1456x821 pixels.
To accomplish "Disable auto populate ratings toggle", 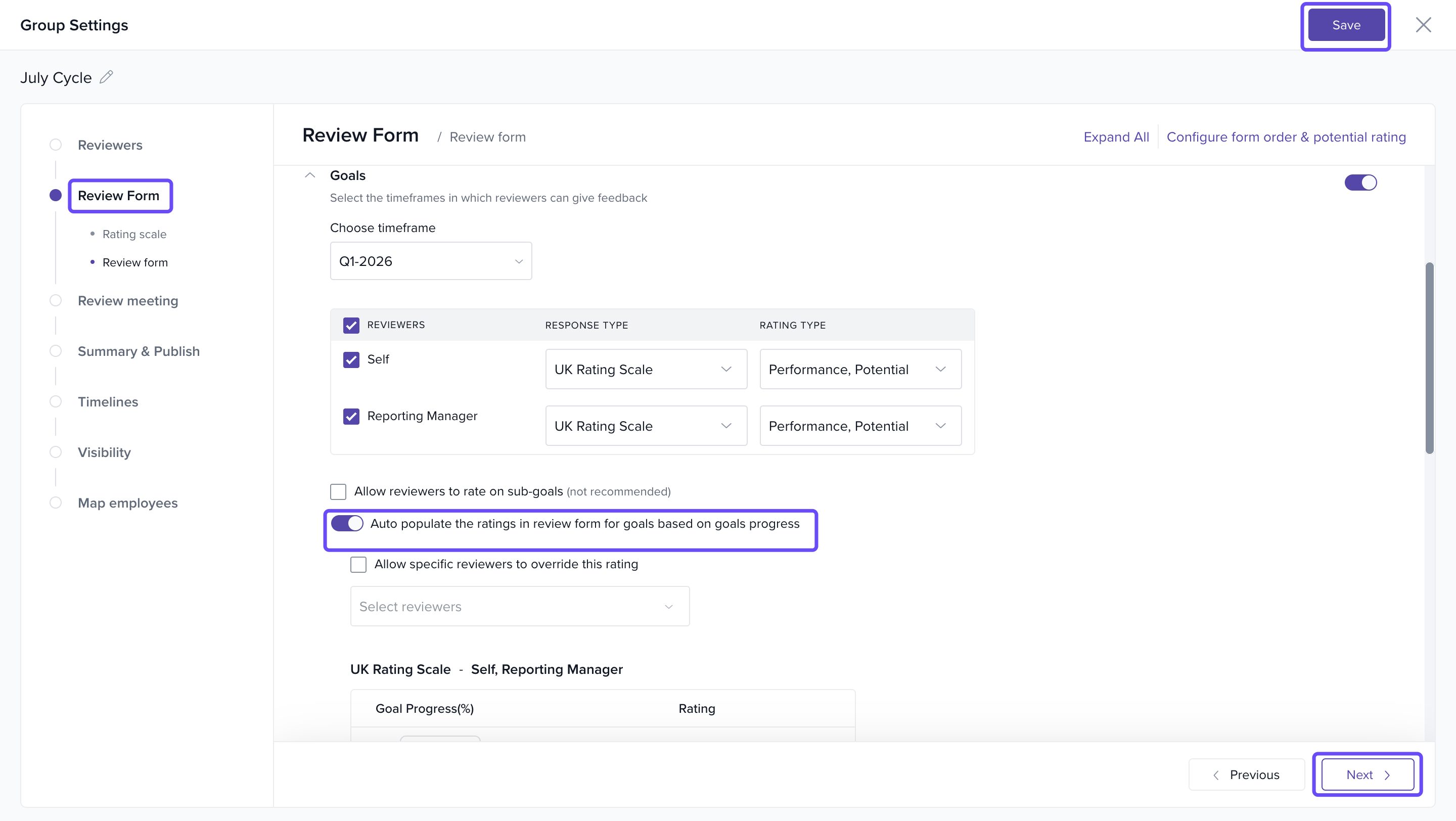I will tap(347, 524).
